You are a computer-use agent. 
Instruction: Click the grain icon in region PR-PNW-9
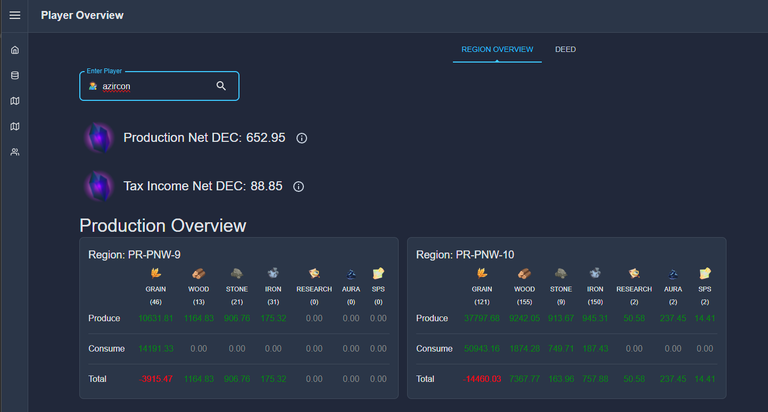[156, 273]
